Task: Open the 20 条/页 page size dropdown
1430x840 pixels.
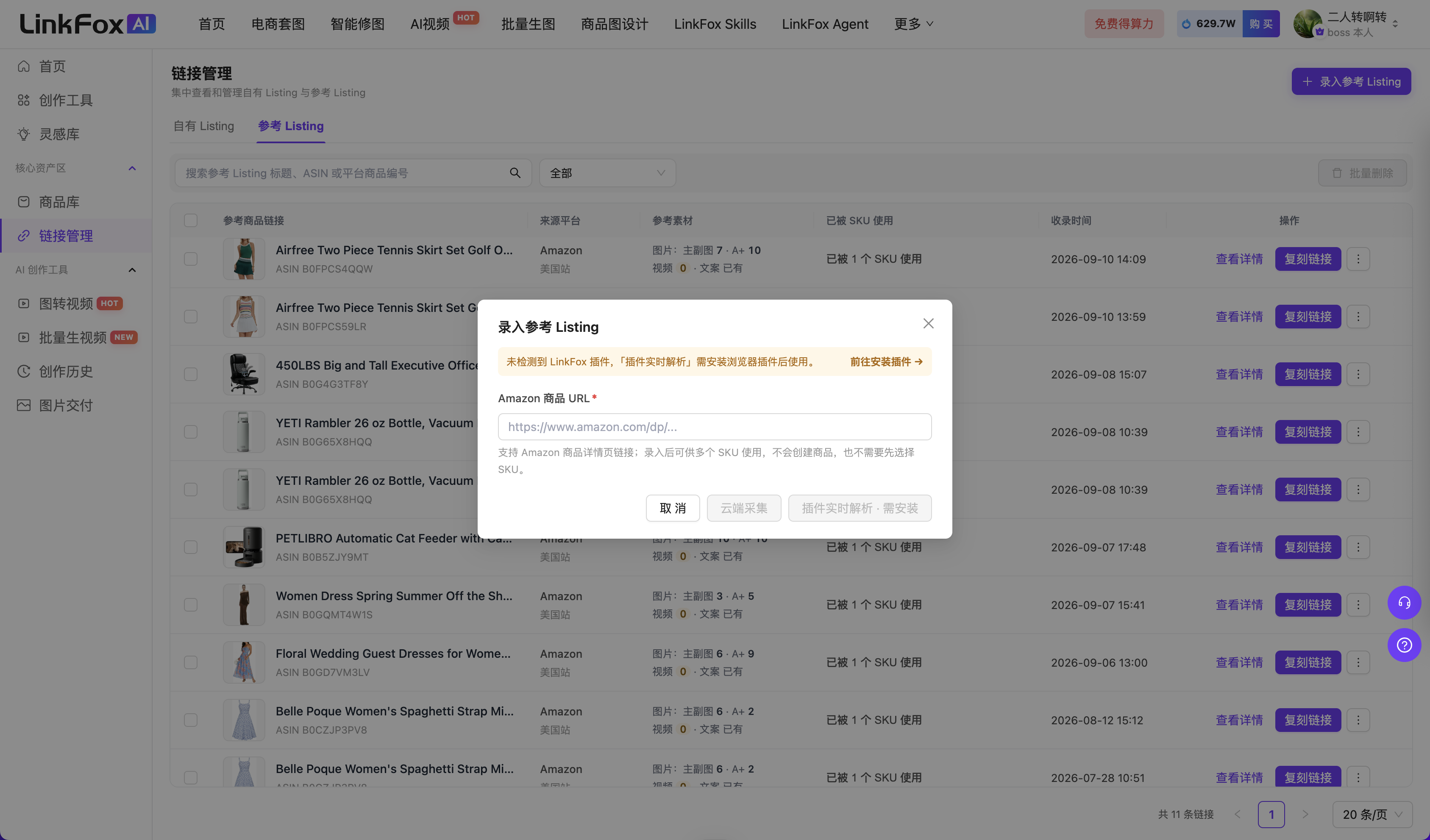Action: pyautogui.click(x=1372, y=815)
